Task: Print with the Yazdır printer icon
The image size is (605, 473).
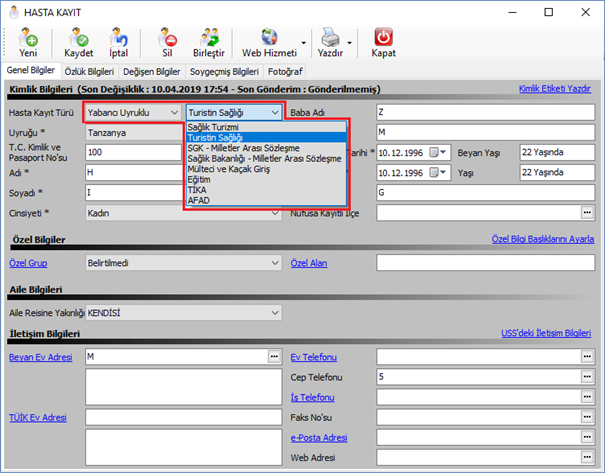Action: coord(330,37)
